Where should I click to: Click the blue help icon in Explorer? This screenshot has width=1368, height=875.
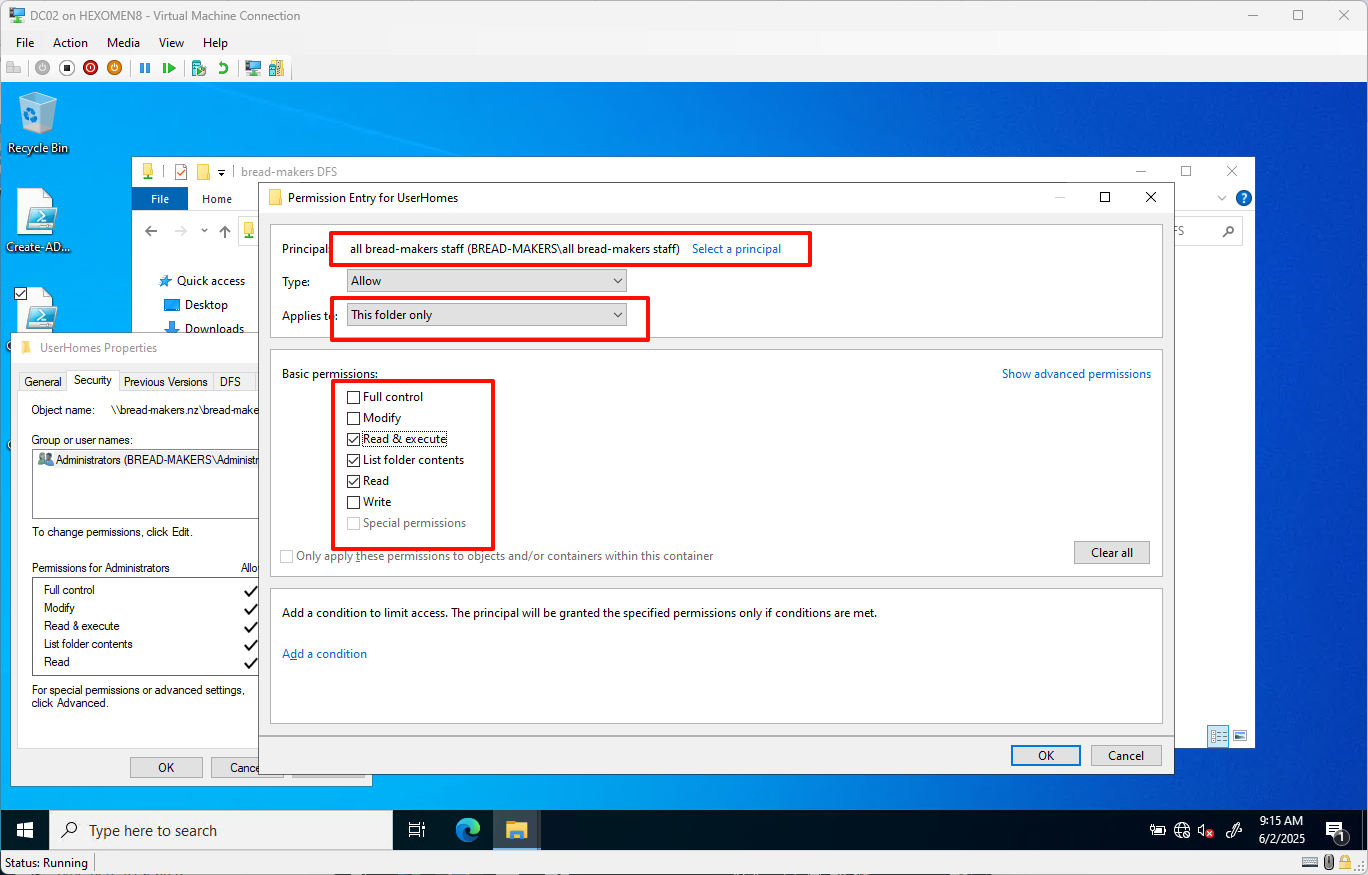(1243, 199)
